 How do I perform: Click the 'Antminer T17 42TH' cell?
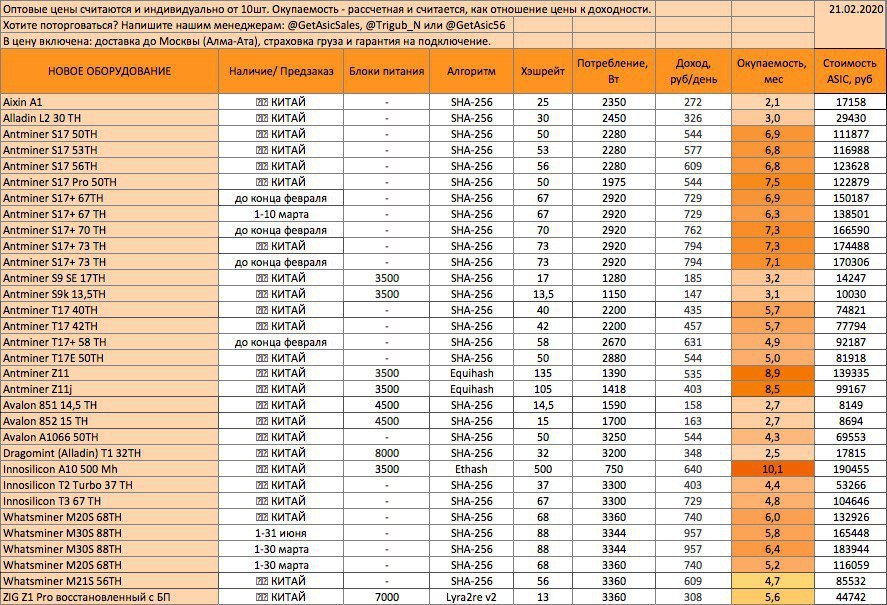tap(109, 326)
